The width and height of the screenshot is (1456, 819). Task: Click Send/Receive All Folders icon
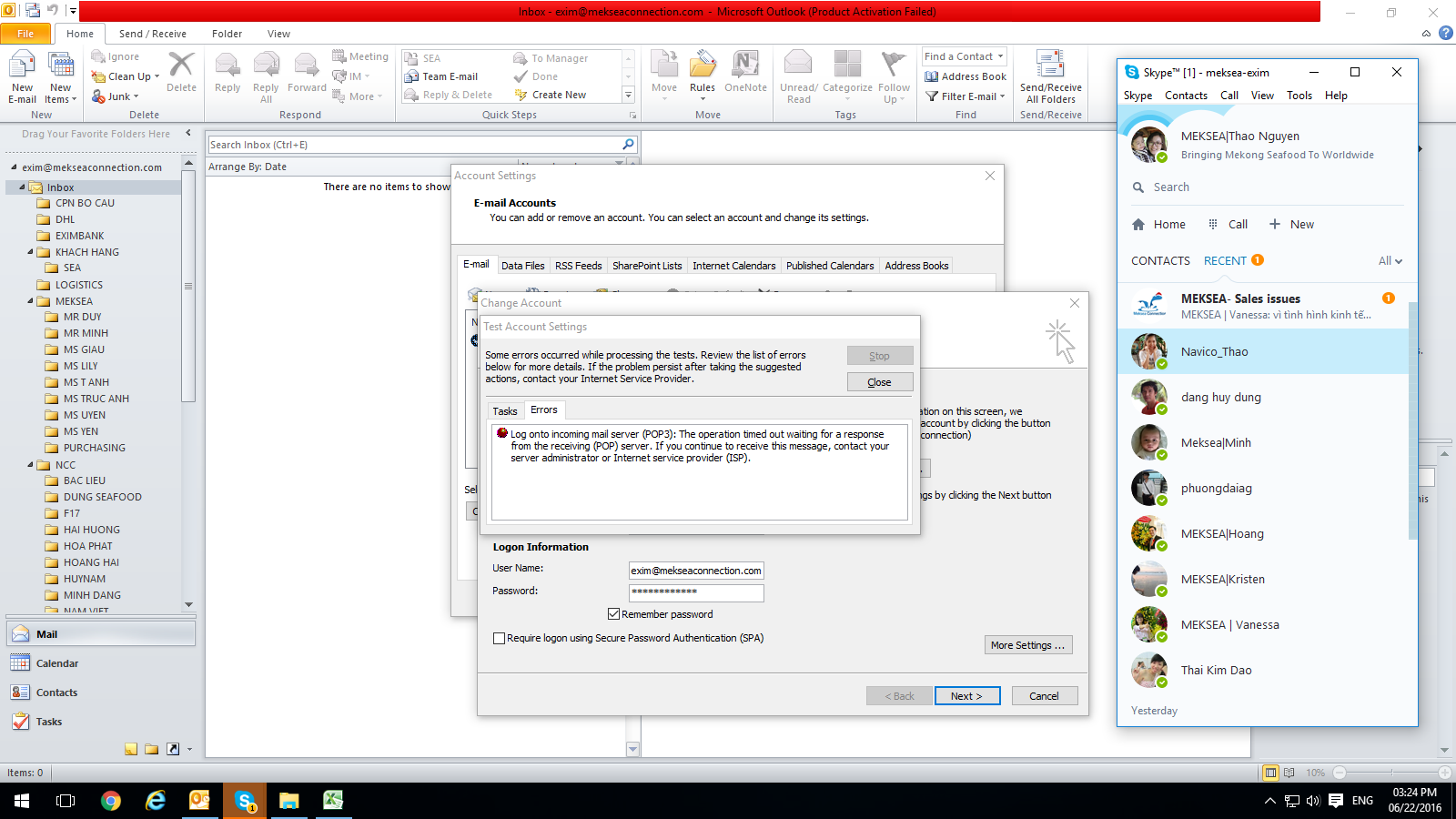[x=1051, y=77]
